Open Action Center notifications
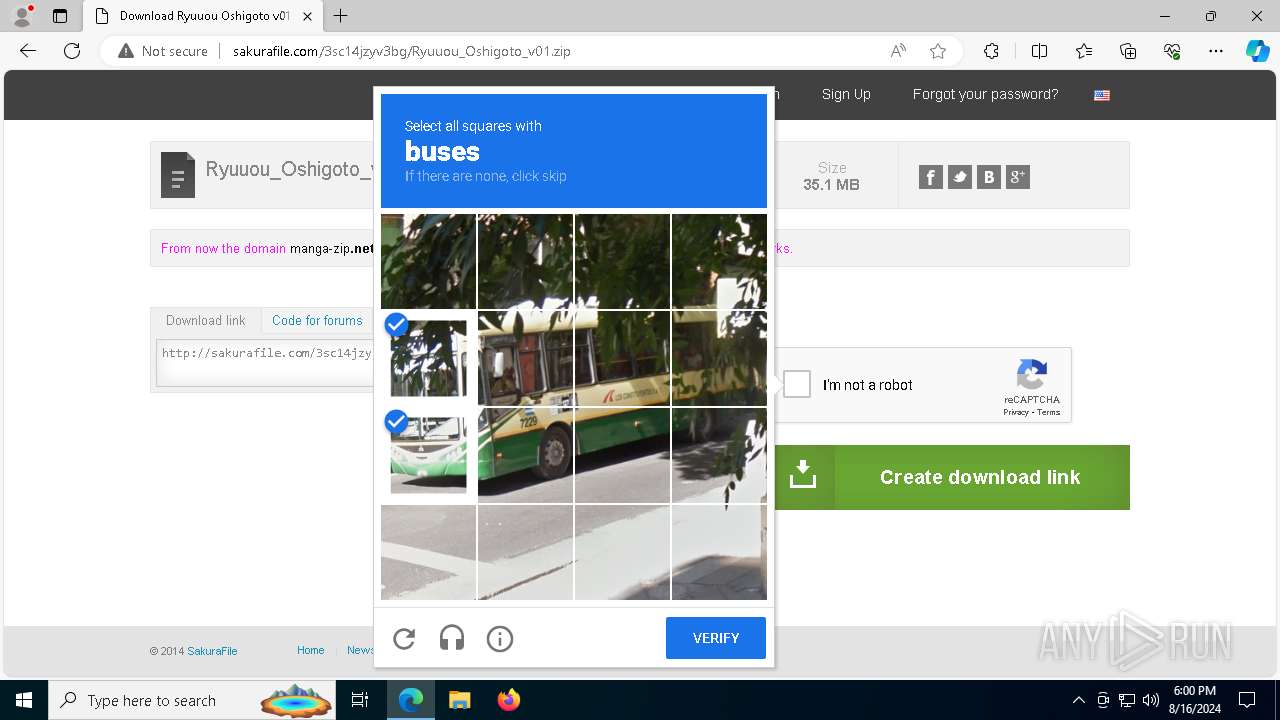Image resolution: width=1280 pixels, height=720 pixels. [x=1247, y=700]
